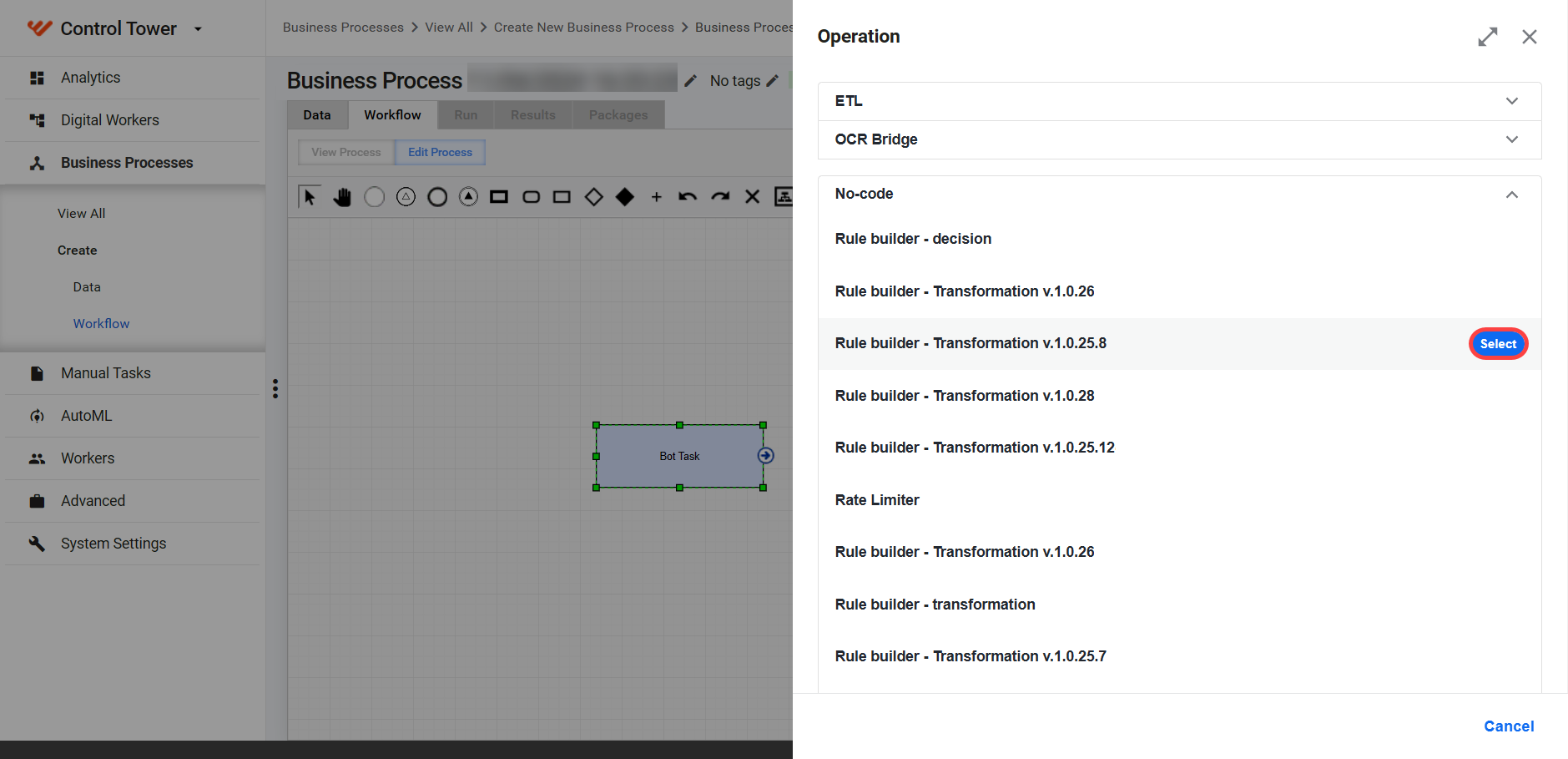
Task: Select Data sub-item under Create
Action: [x=87, y=287]
